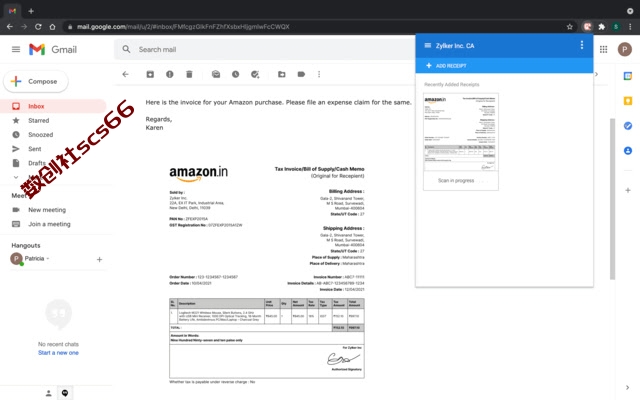Open Google account profile avatar
This screenshot has width=640, height=400.
point(624,49)
